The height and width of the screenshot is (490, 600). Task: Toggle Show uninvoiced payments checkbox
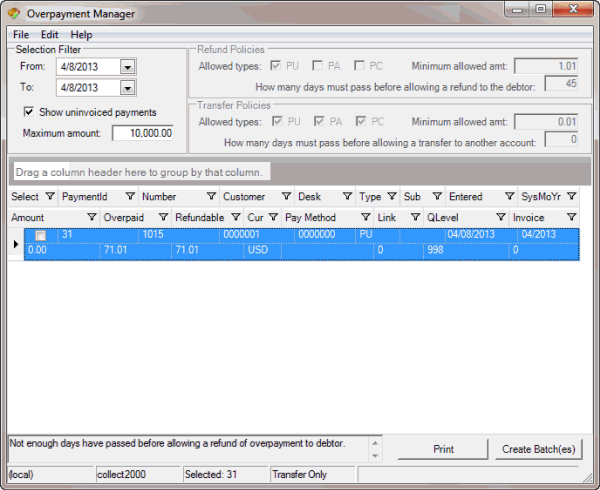[29, 112]
